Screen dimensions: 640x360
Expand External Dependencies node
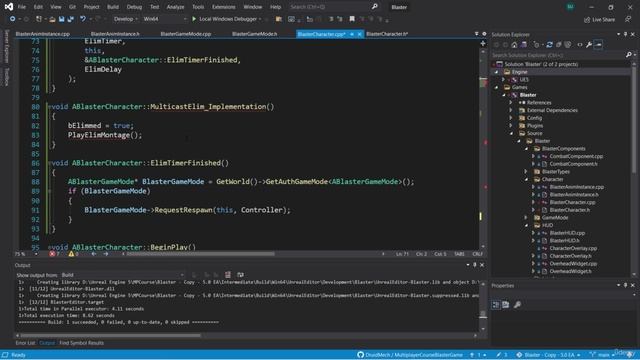[x=511, y=111]
